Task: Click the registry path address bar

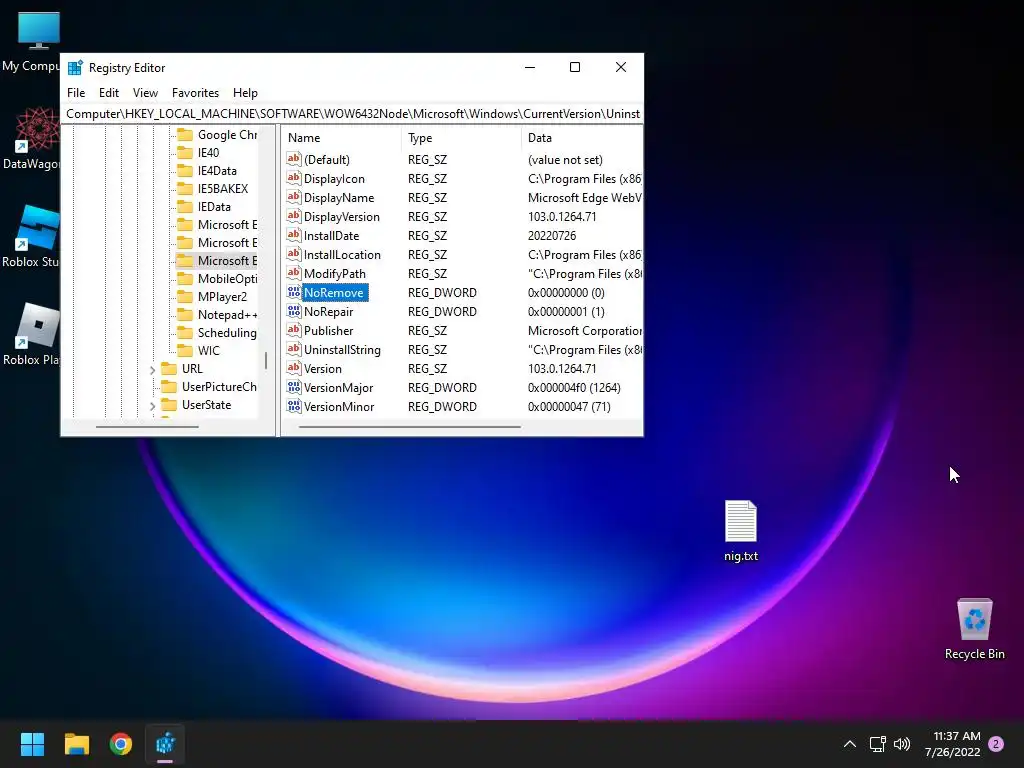Action: (x=353, y=114)
